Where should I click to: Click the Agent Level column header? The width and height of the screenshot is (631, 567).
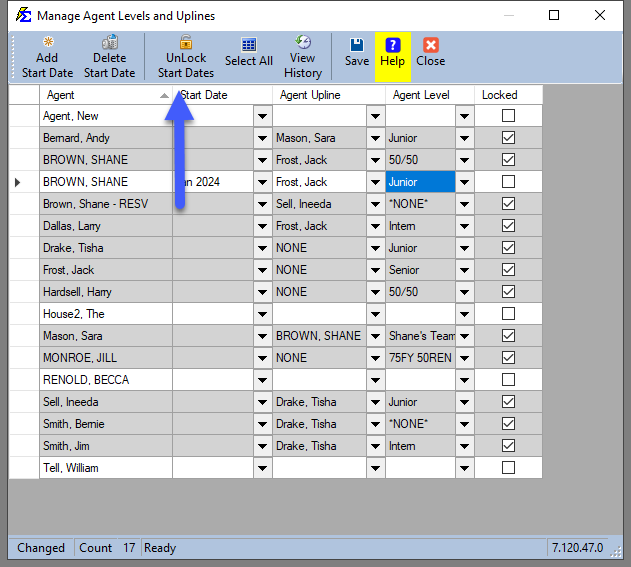(x=429, y=95)
